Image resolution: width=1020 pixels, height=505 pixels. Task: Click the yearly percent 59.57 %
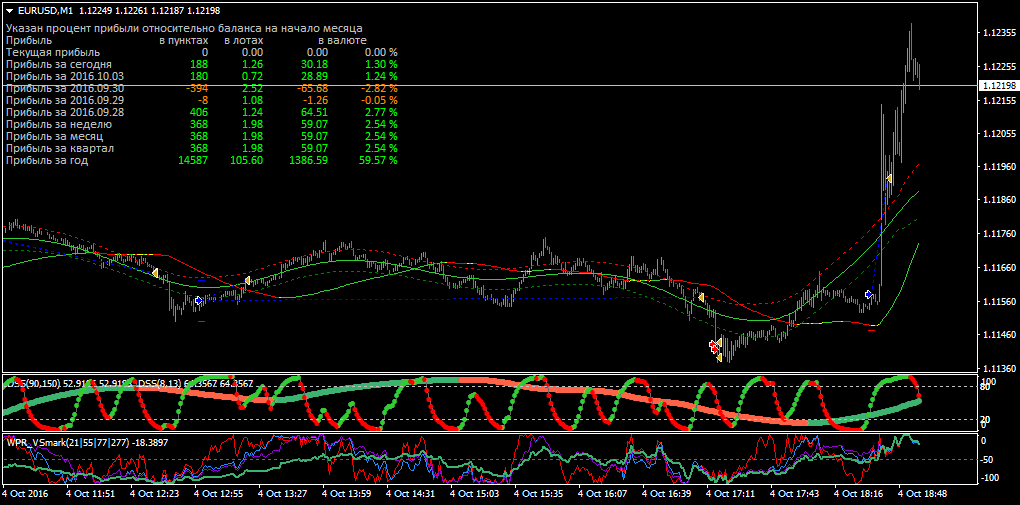(378, 160)
